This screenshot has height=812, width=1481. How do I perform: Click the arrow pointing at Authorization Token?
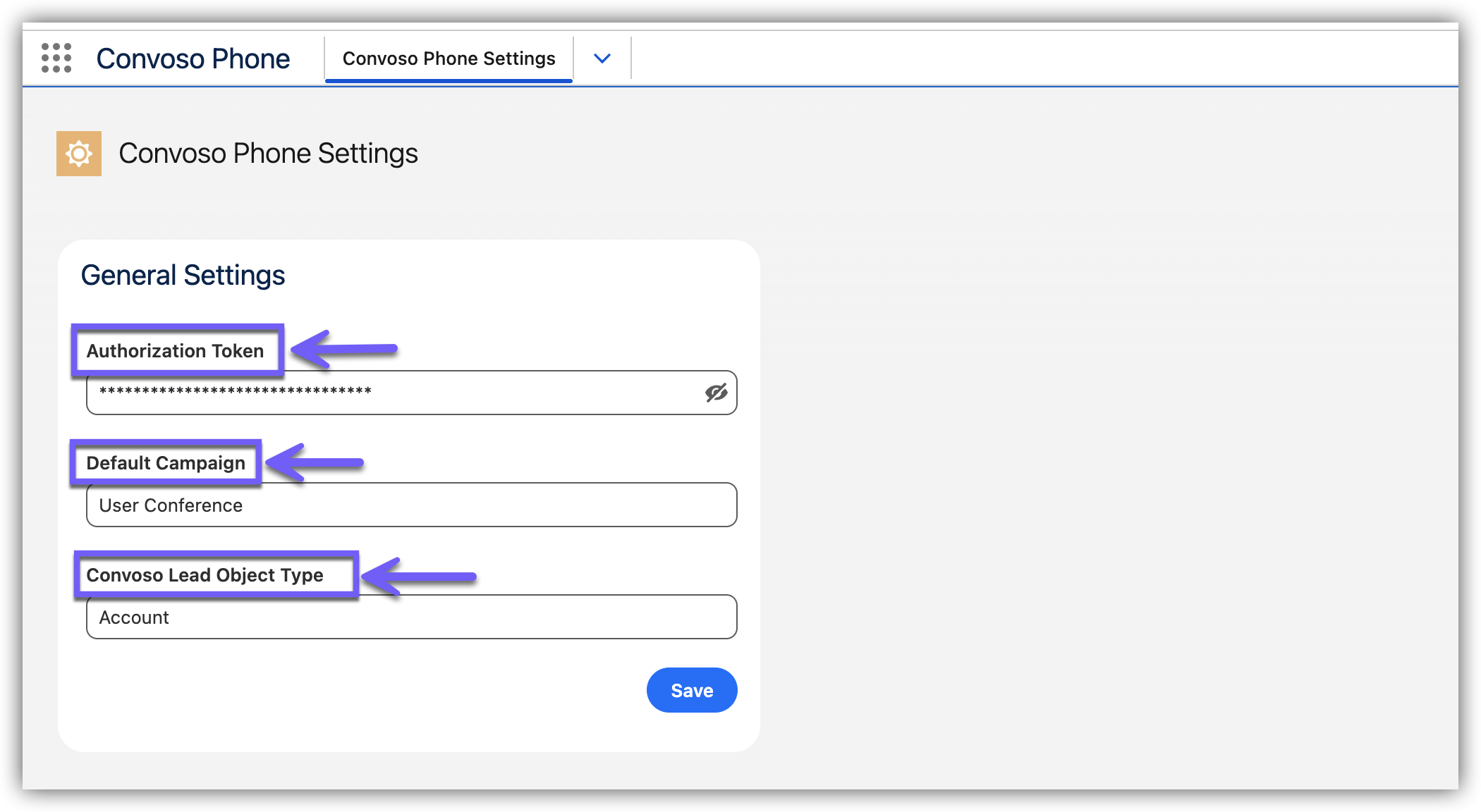pyautogui.click(x=344, y=349)
